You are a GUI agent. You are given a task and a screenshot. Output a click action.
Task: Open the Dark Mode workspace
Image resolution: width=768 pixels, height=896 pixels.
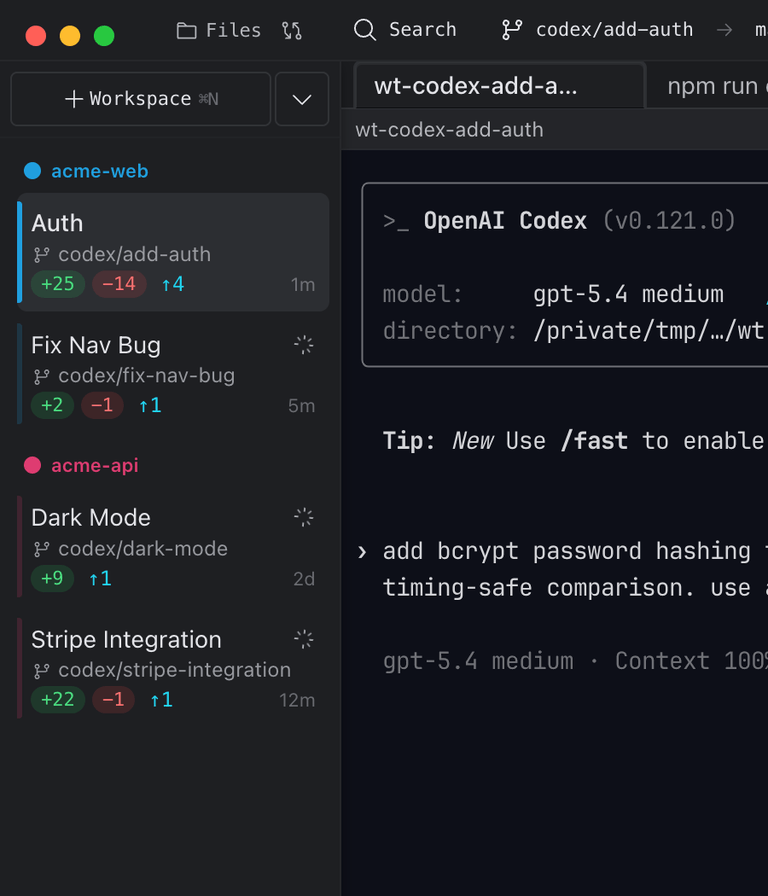[x=173, y=547]
